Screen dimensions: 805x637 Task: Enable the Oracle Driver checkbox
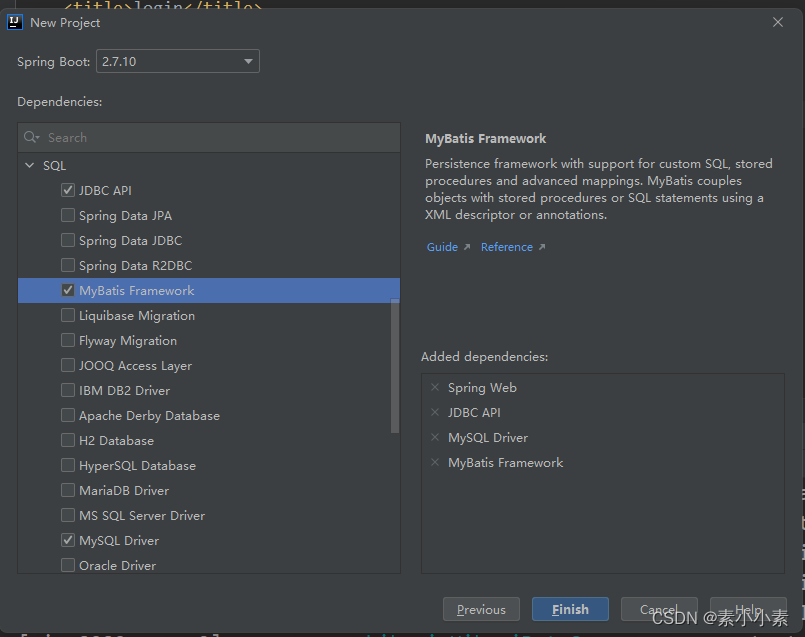68,565
